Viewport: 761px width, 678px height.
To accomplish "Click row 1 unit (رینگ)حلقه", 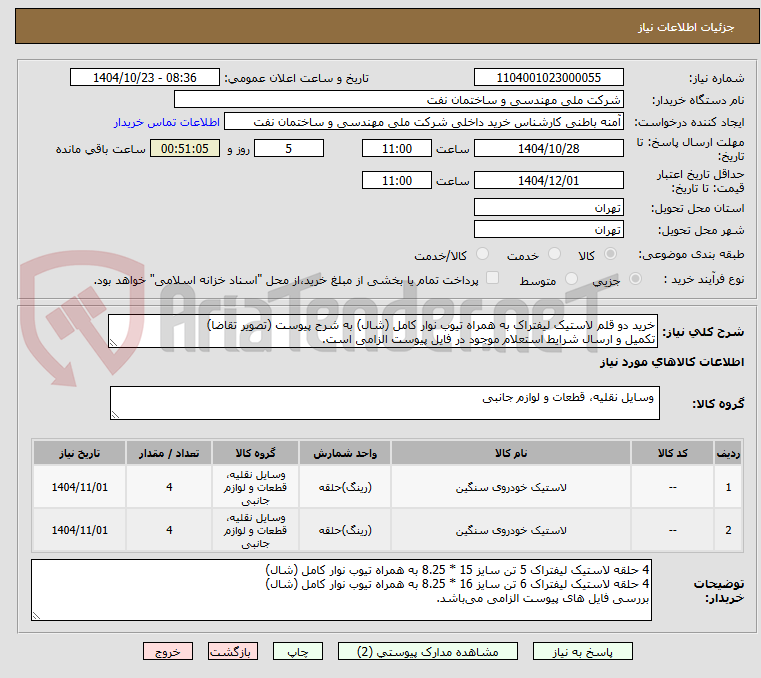I will click(345, 487).
